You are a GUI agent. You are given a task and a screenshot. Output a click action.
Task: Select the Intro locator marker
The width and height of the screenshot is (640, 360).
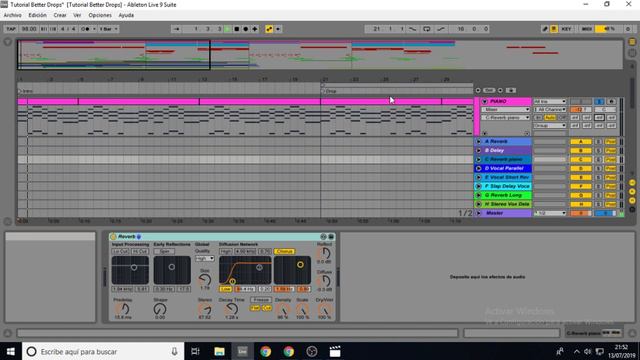click(25, 91)
